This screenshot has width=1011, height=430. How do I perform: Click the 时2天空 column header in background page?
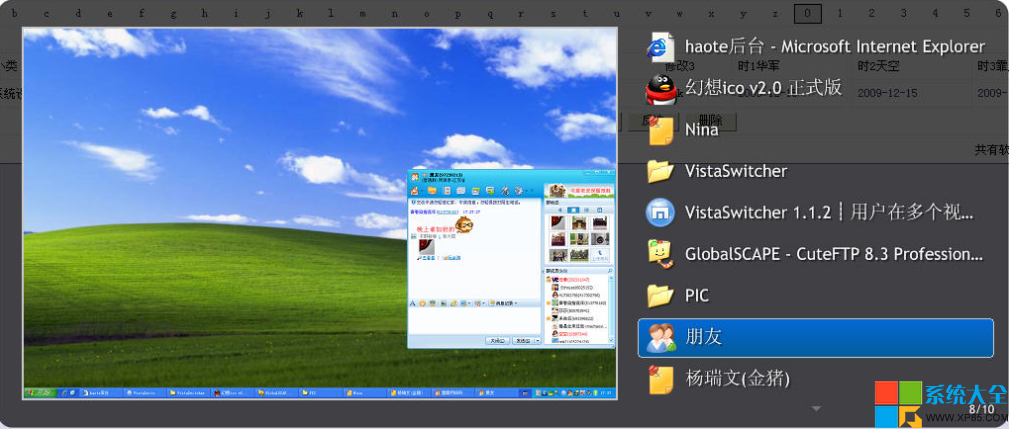pyautogui.click(x=878, y=66)
